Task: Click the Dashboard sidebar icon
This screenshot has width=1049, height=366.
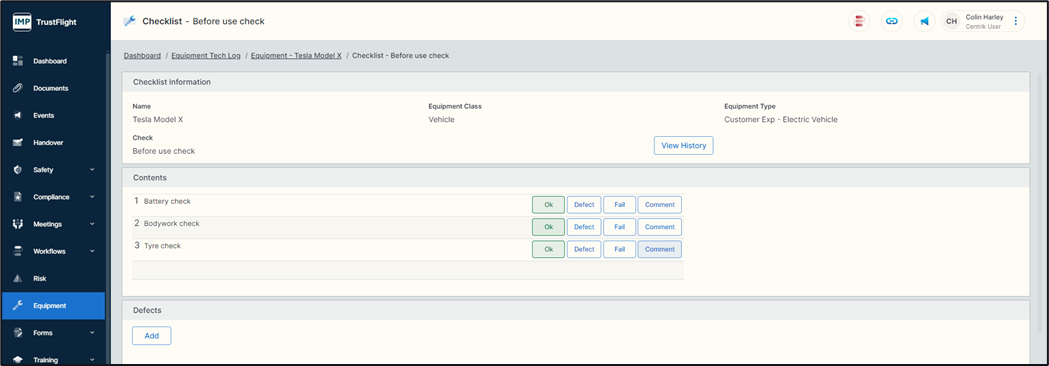Action: (18, 61)
